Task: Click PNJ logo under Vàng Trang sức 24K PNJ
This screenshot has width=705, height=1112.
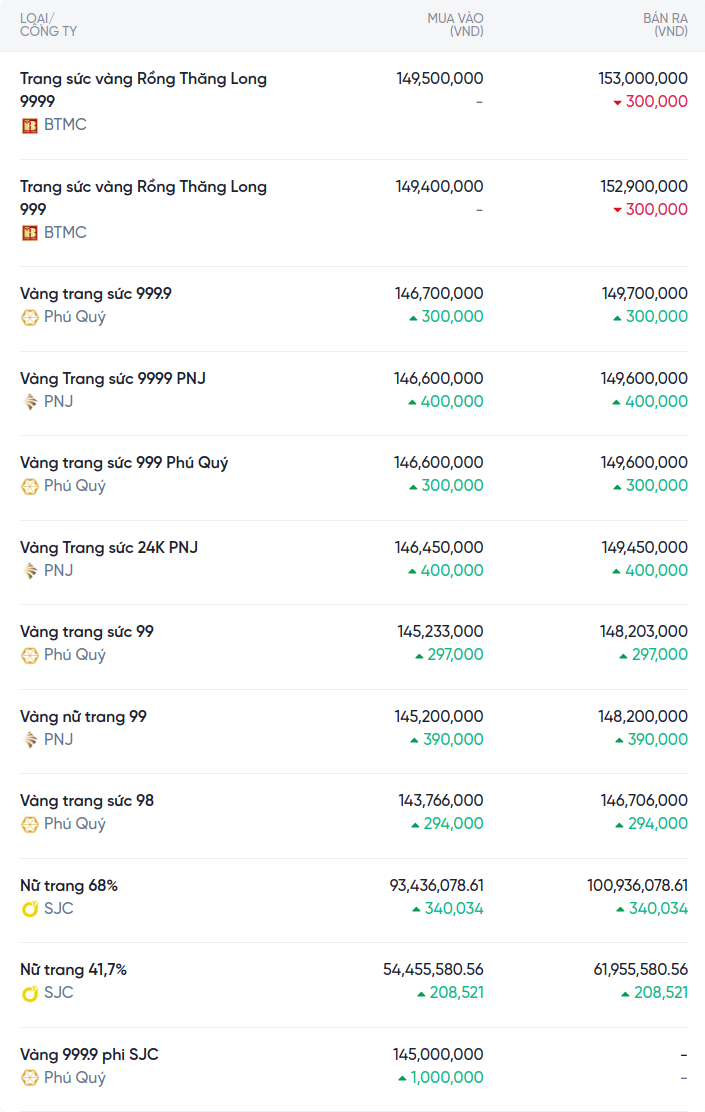Action: 30,571
